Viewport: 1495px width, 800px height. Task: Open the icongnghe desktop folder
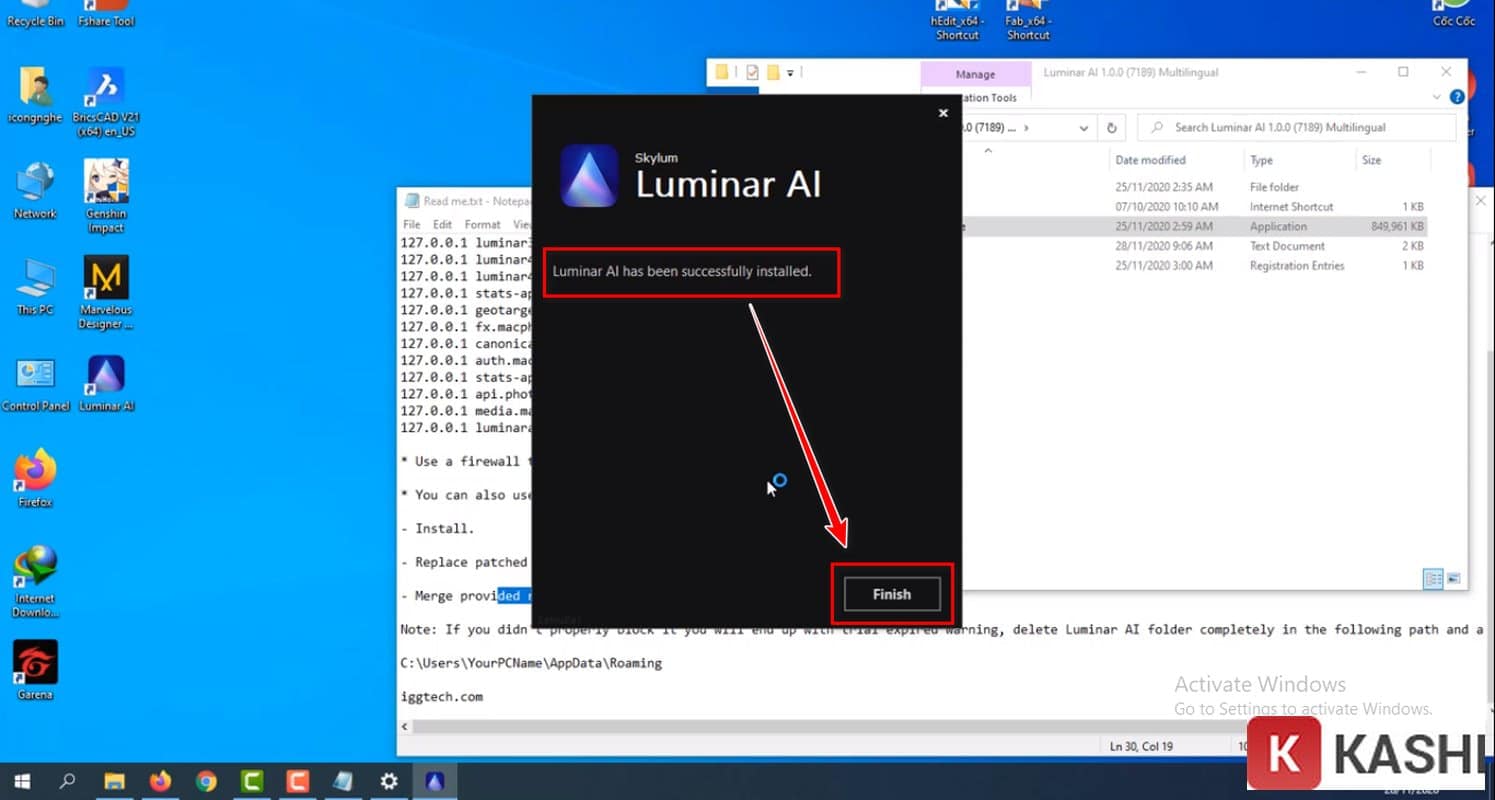click(35, 97)
